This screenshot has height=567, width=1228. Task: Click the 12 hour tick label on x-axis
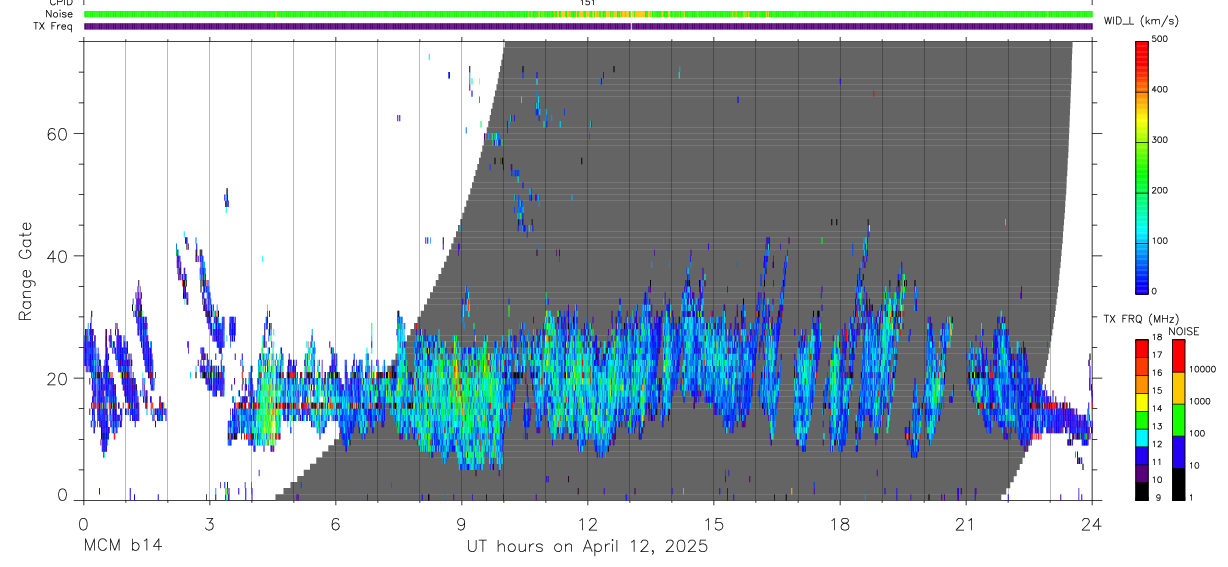click(587, 523)
